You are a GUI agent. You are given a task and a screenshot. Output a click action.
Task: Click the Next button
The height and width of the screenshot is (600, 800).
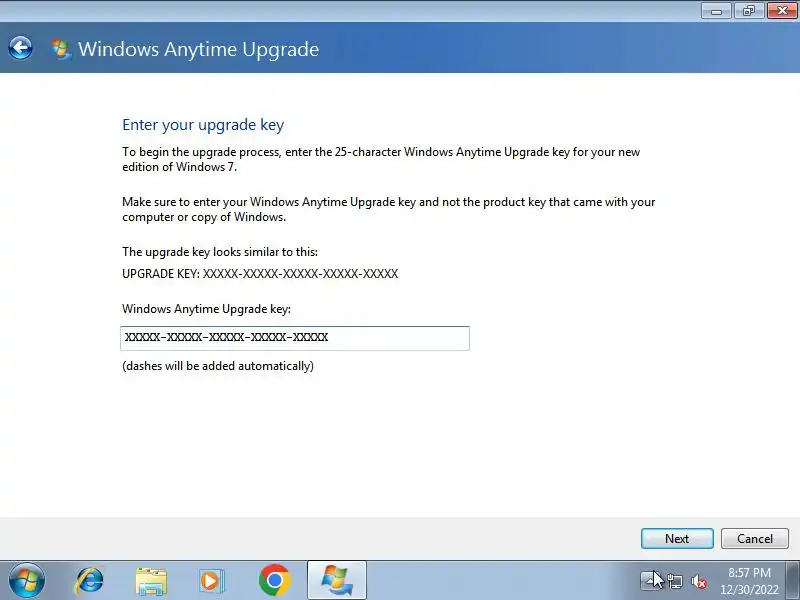point(677,538)
